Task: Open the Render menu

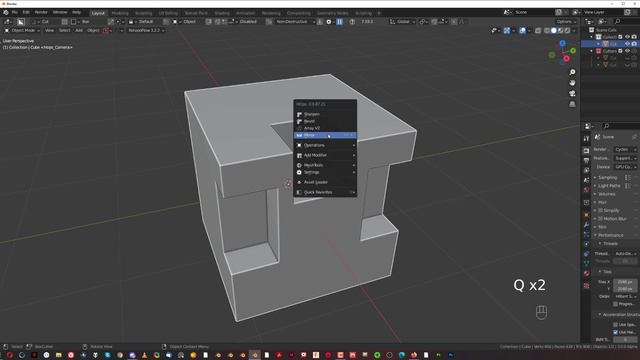Action: point(41,12)
